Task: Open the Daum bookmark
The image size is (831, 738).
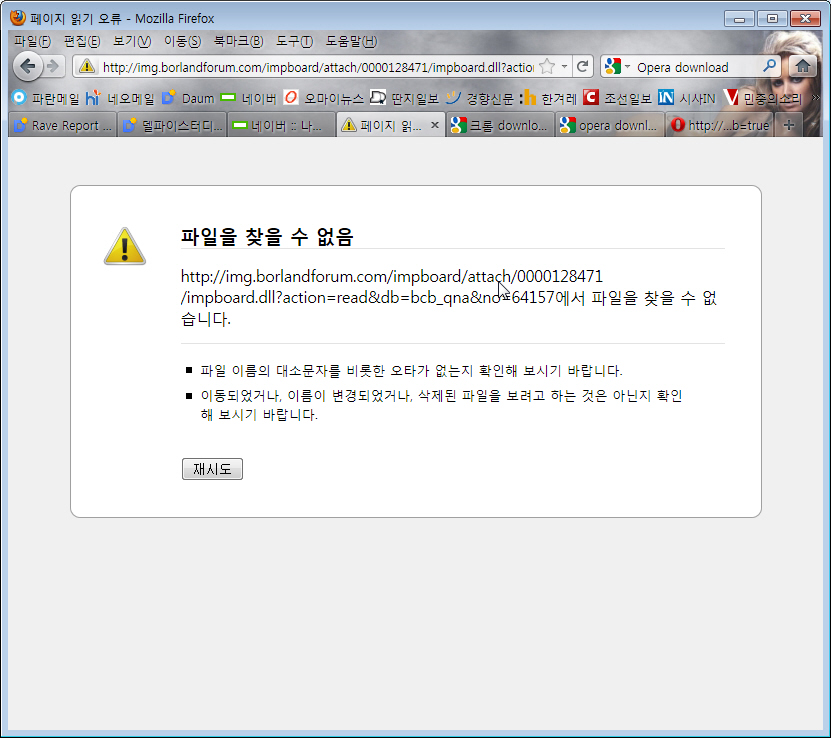Action: pyautogui.click(x=188, y=98)
